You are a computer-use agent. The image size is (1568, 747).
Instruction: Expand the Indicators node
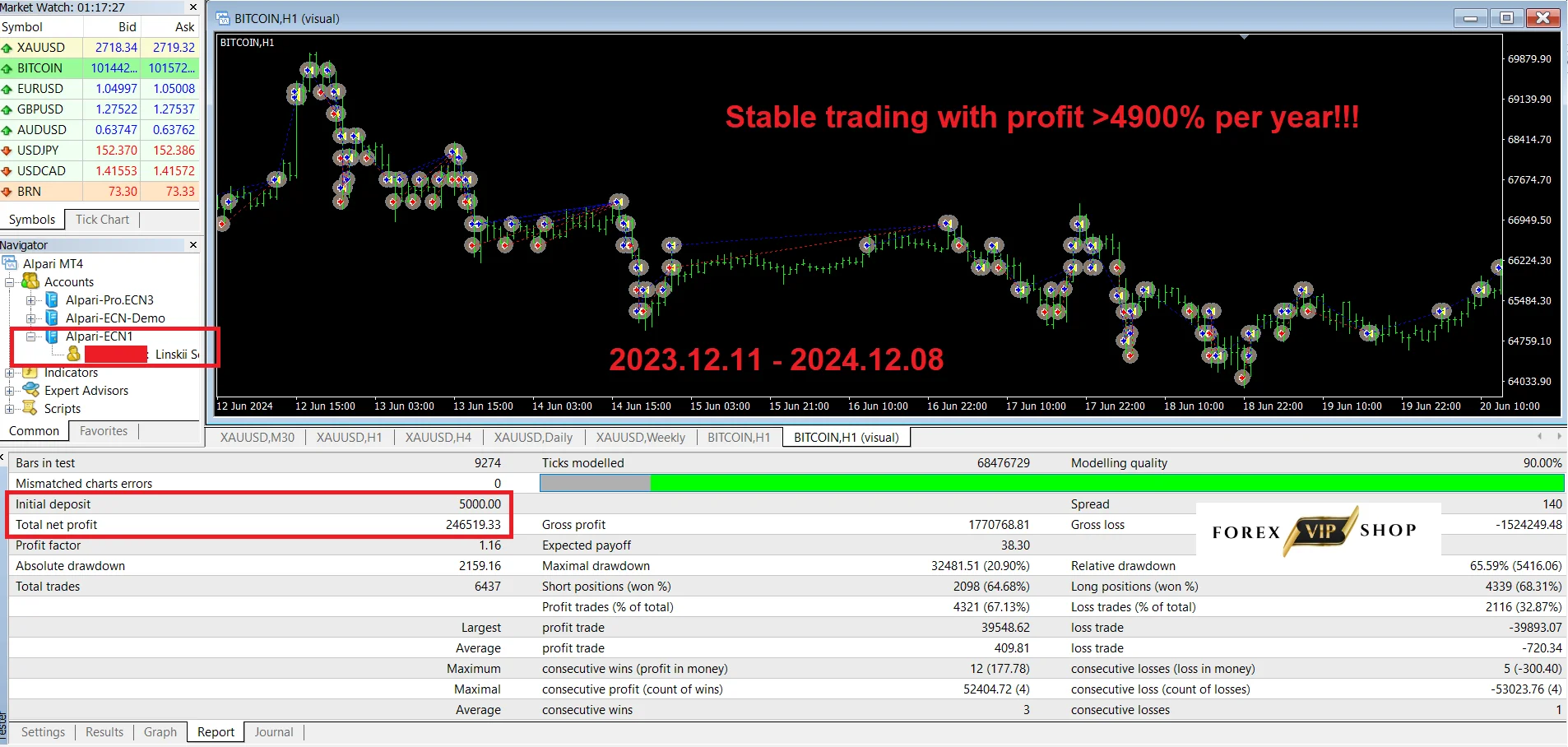pyautogui.click(x=10, y=373)
